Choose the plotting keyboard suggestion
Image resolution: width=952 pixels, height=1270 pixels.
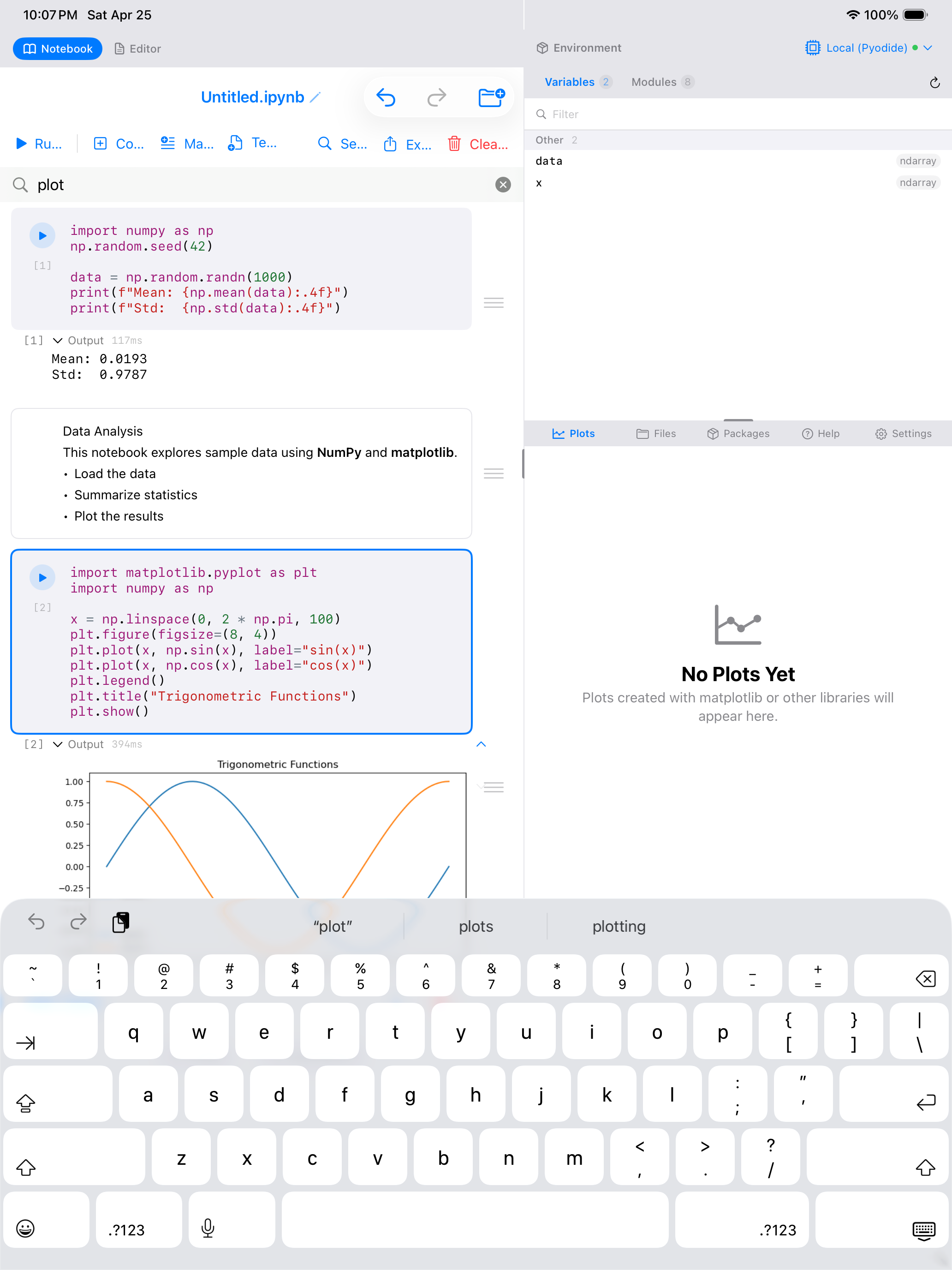[619, 927]
